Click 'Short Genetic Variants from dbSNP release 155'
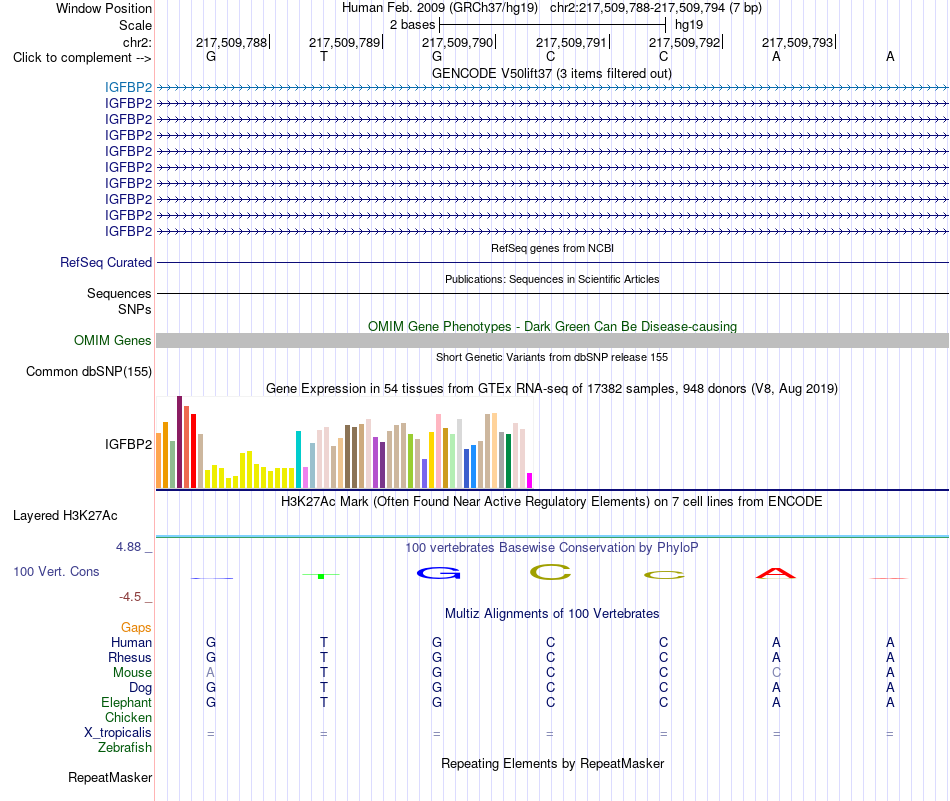Image resolution: width=950 pixels, height=801 pixels. pyautogui.click(x=552, y=357)
